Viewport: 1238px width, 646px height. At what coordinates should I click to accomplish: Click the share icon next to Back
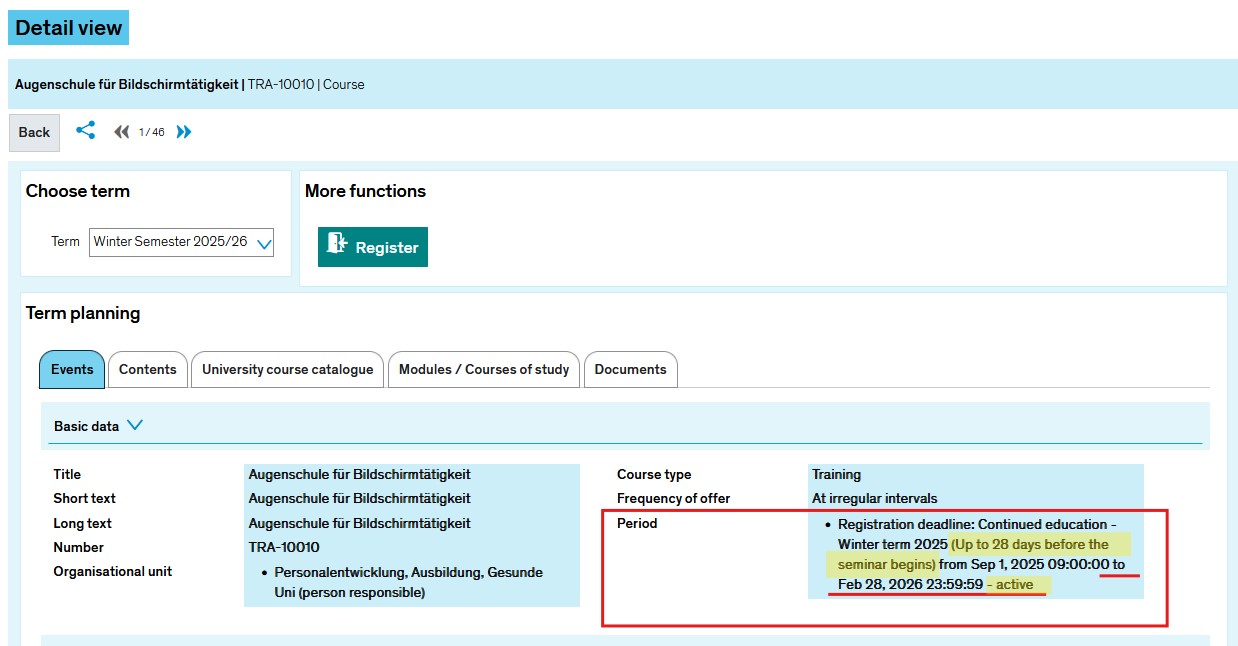tap(86, 131)
